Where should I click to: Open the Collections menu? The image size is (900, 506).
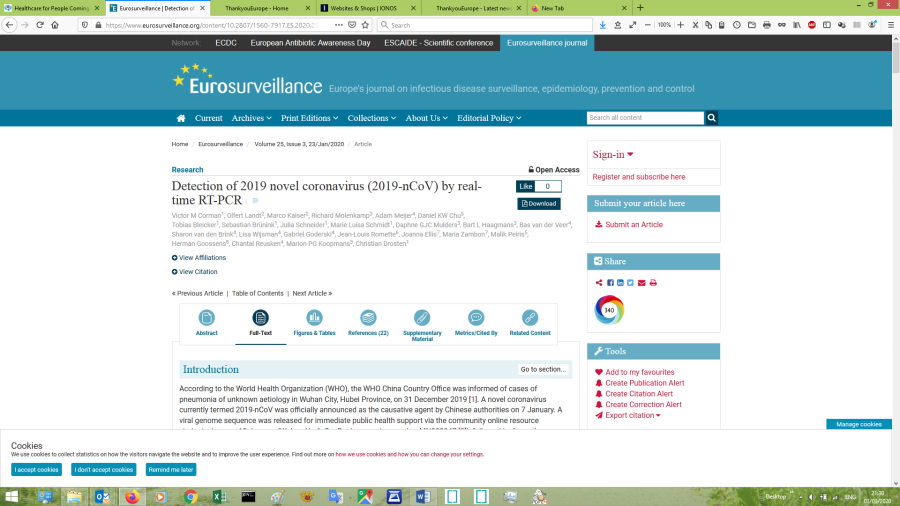(x=371, y=118)
